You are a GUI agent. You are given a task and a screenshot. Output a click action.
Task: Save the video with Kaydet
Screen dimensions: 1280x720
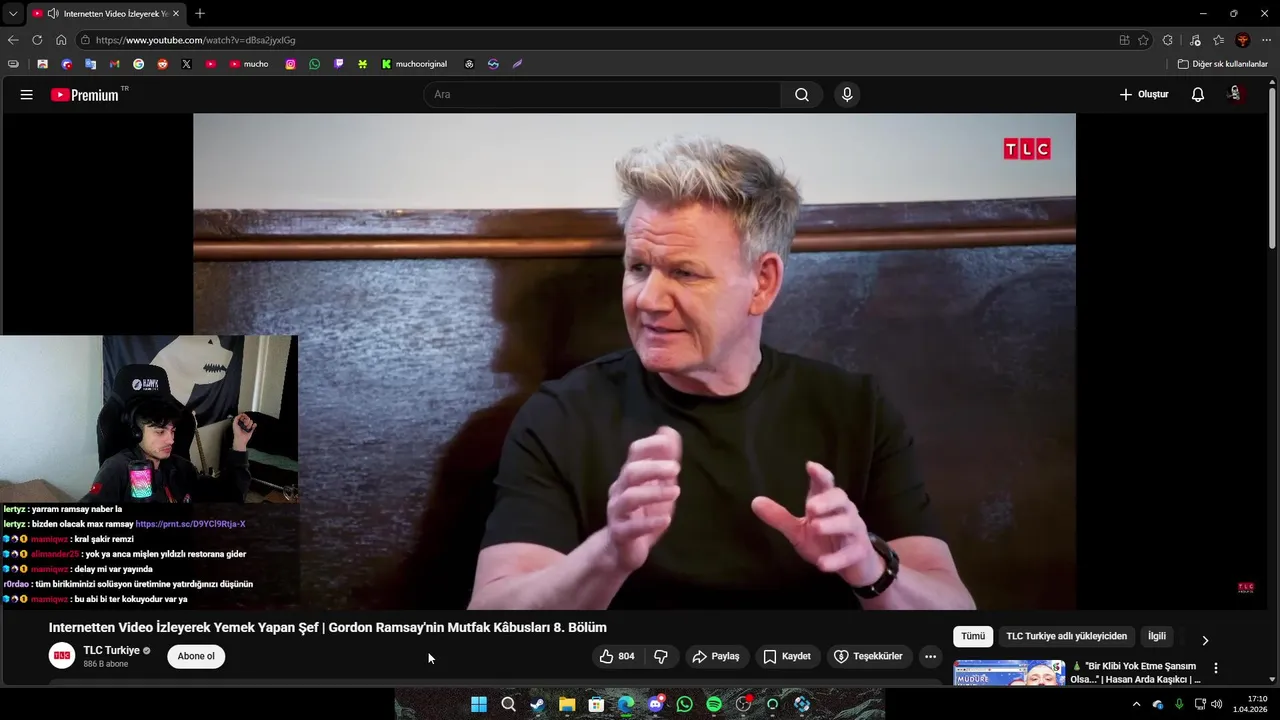[x=787, y=657]
